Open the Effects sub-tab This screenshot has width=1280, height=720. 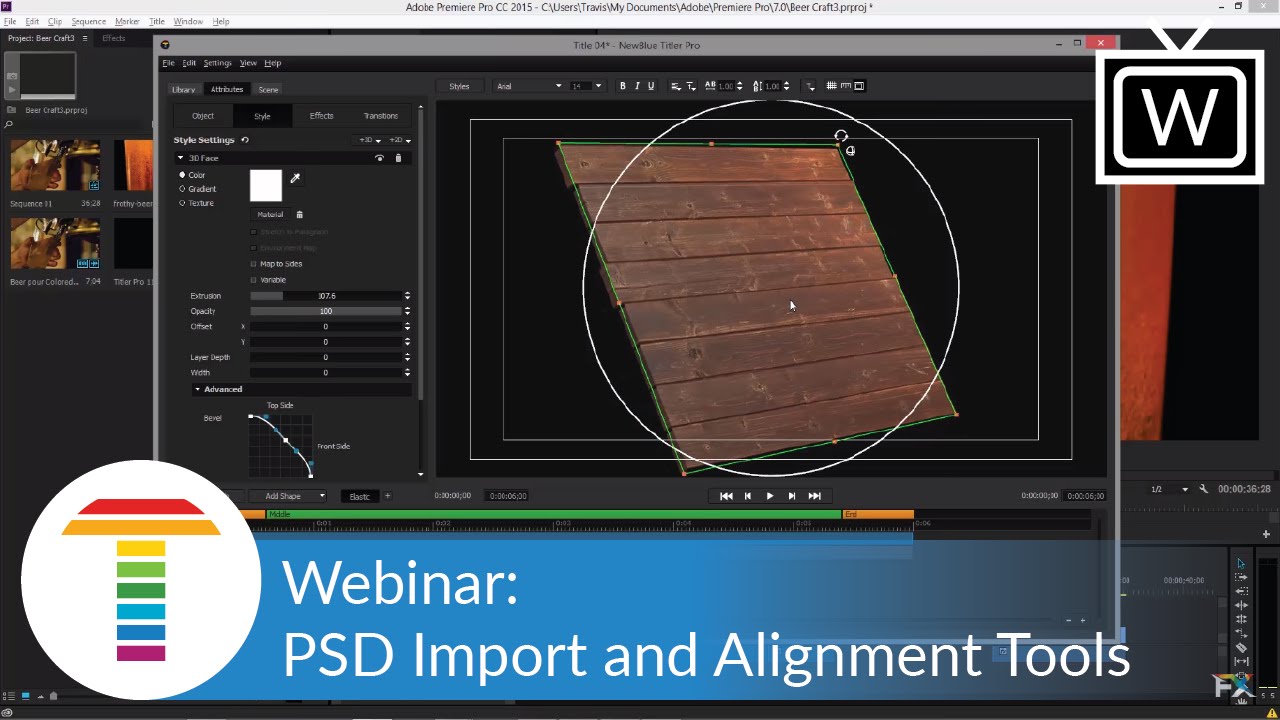(321, 116)
